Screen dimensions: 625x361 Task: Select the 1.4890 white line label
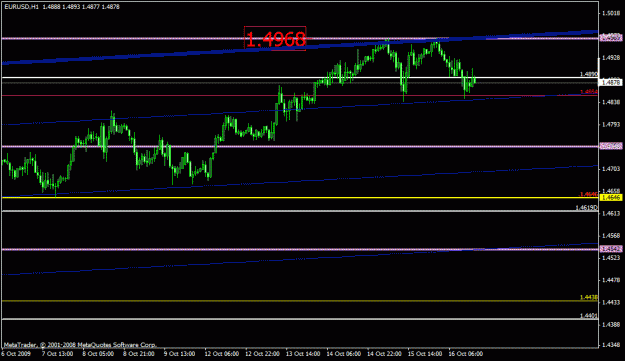point(589,74)
